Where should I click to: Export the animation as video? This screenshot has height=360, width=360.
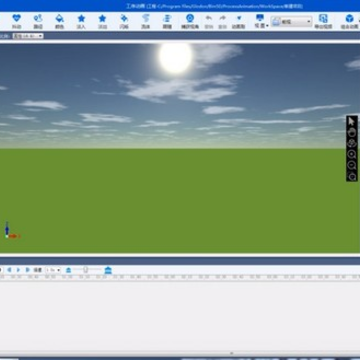point(323,21)
